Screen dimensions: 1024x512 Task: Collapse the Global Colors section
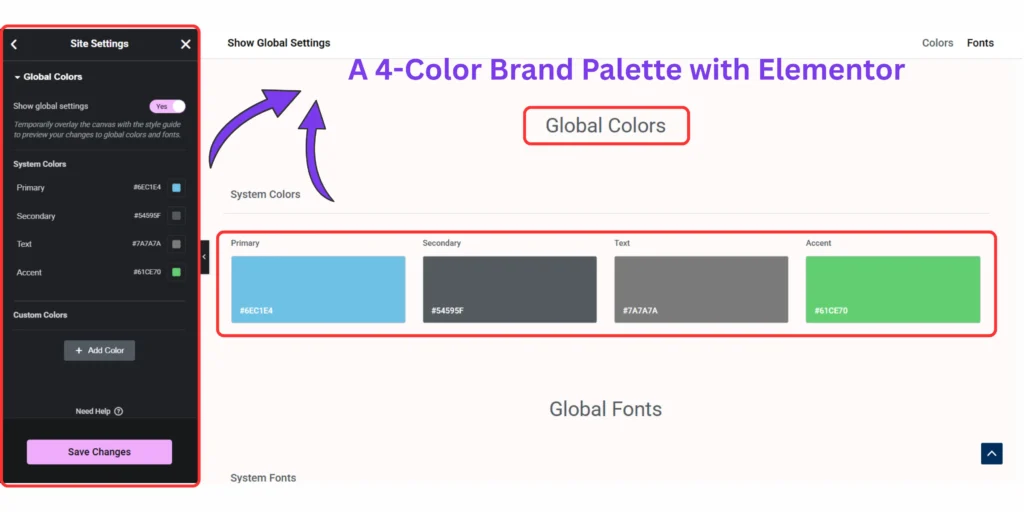pos(48,76)
